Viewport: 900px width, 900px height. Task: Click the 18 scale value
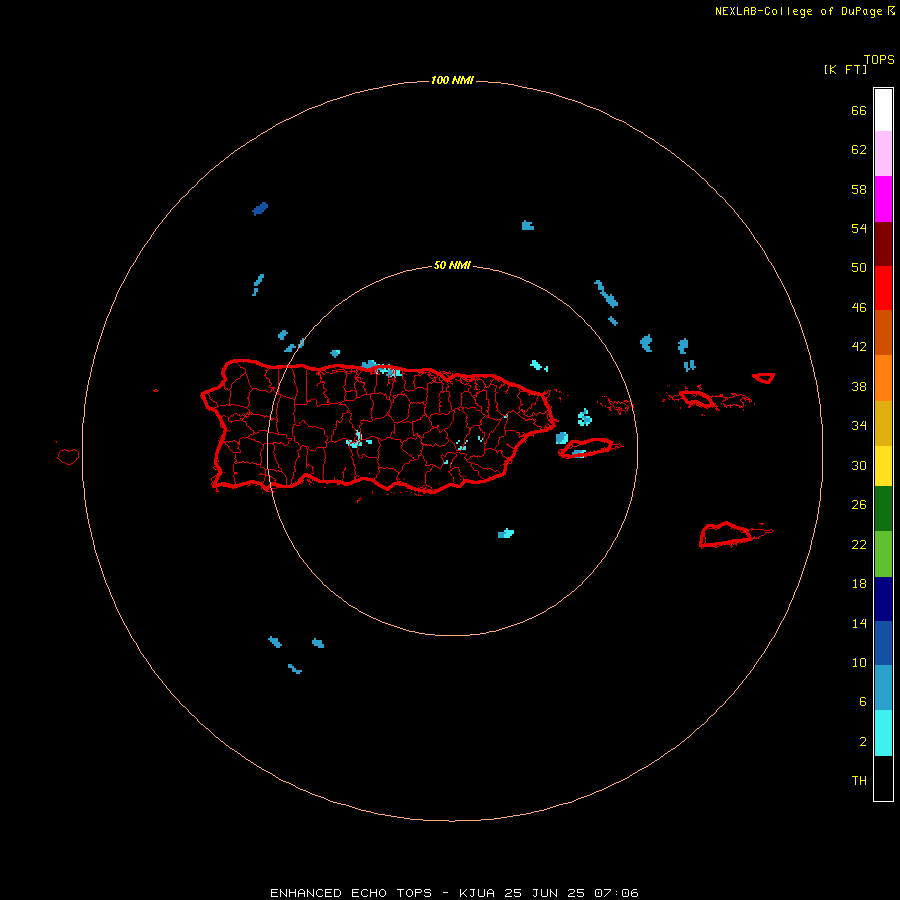coord(859,584)
